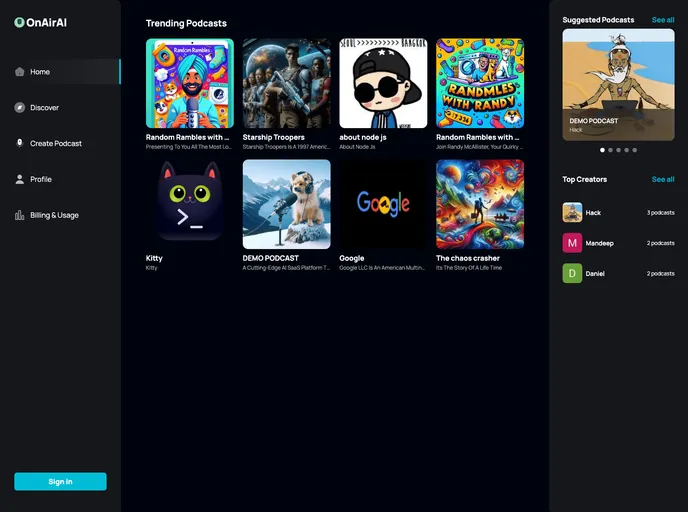Open the Randmles with Randy cover thumbnail
688x512 pixels.
(x=480, y=83)
